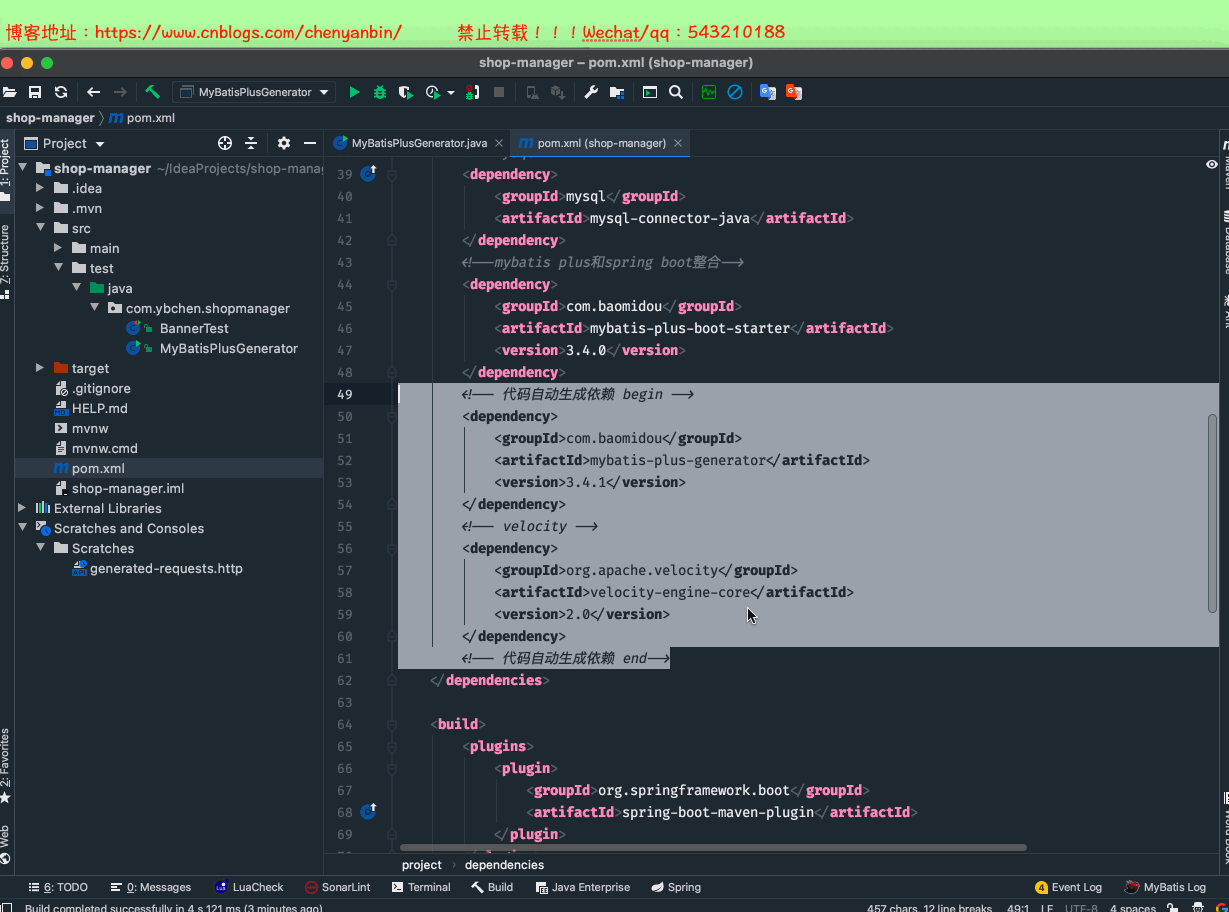Click the blue Google Translate icon
1229x912 pixels.
(768, 92)
